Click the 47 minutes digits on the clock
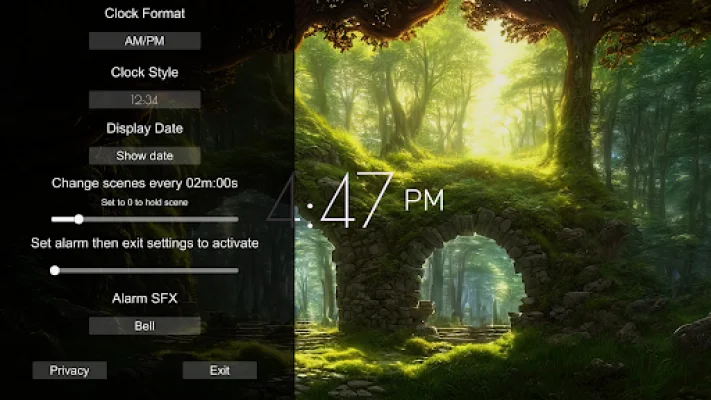Screen dimensions: 711x400 tap(356, 203)
